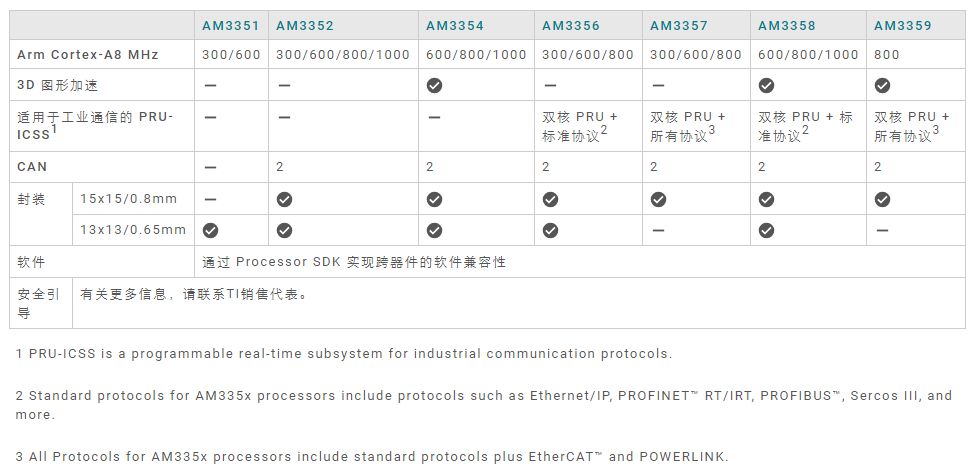
Task: Click 13x13/0.65mm checkmark for AM3358
Action: click(766, 230)
